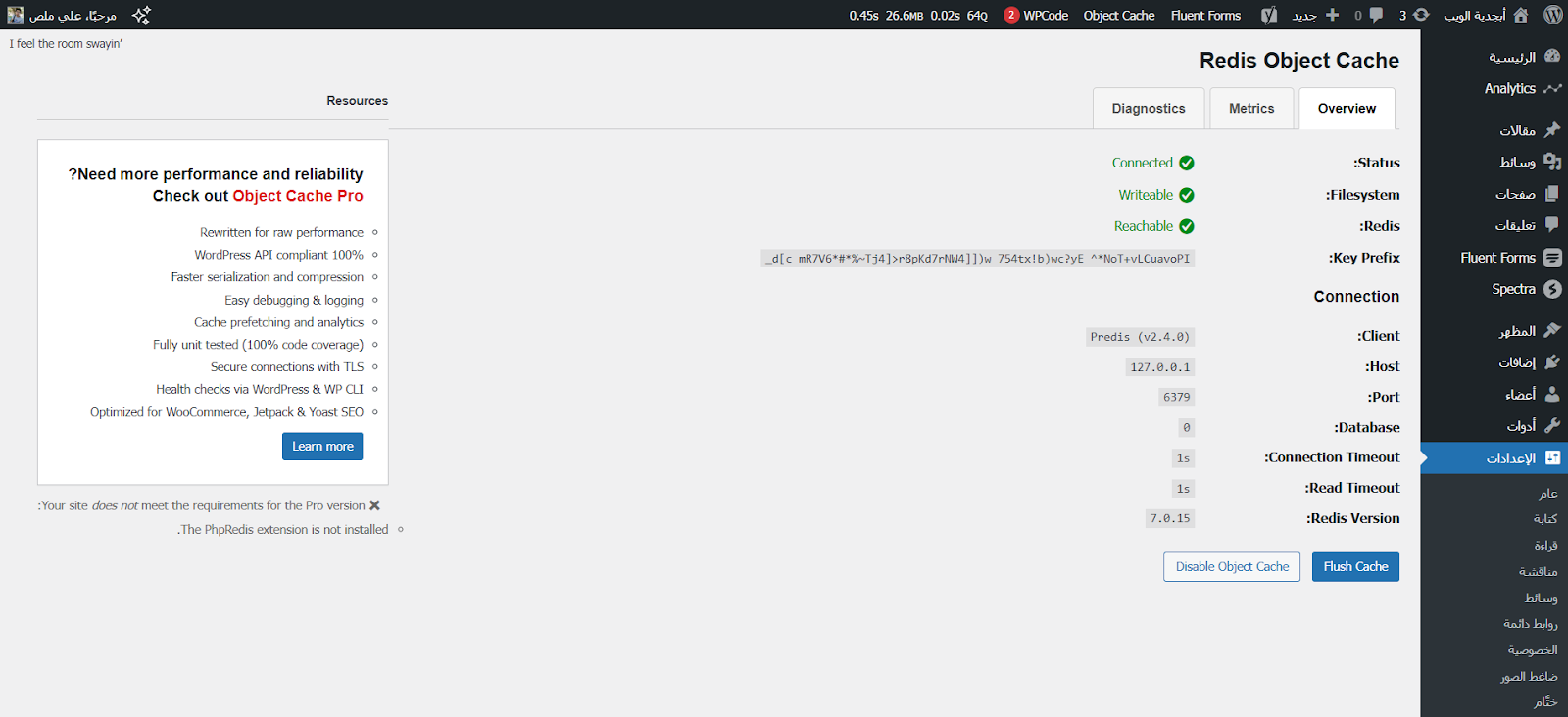Open the WordPress logo menu in admin bar
The image size is (1568, 717).
point(1553,15)
